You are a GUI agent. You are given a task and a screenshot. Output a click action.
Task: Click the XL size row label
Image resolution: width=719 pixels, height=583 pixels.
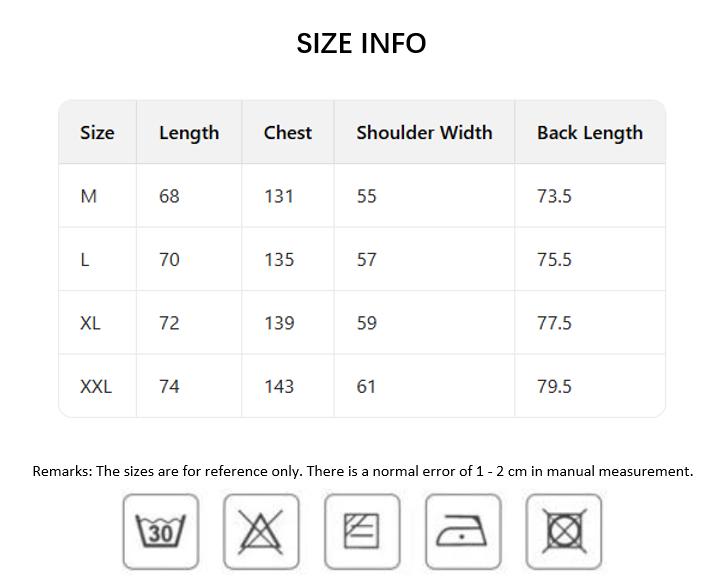[90, 323]
